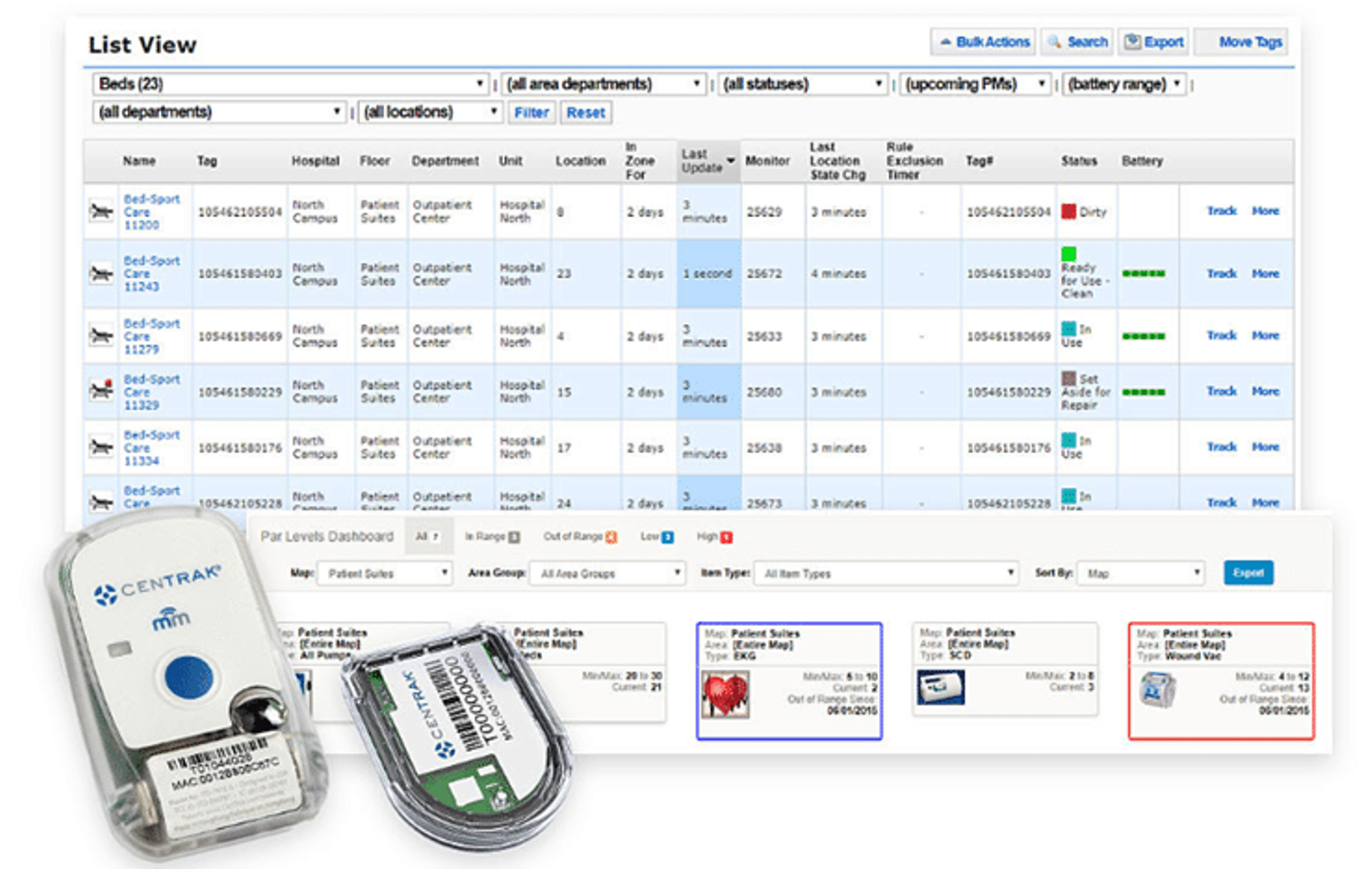Open the all area departments dropdown
This screenshot has height=869, width=1372.
[604, 84]
